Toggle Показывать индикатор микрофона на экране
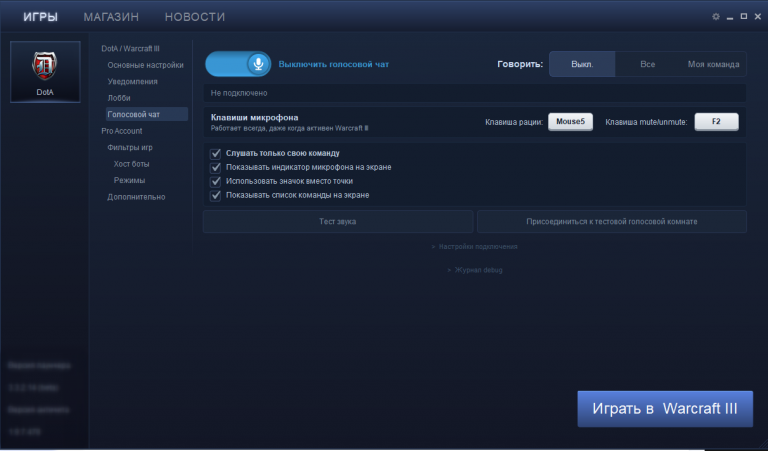Screen dimensions: 768x451 [x=216, y=167]
